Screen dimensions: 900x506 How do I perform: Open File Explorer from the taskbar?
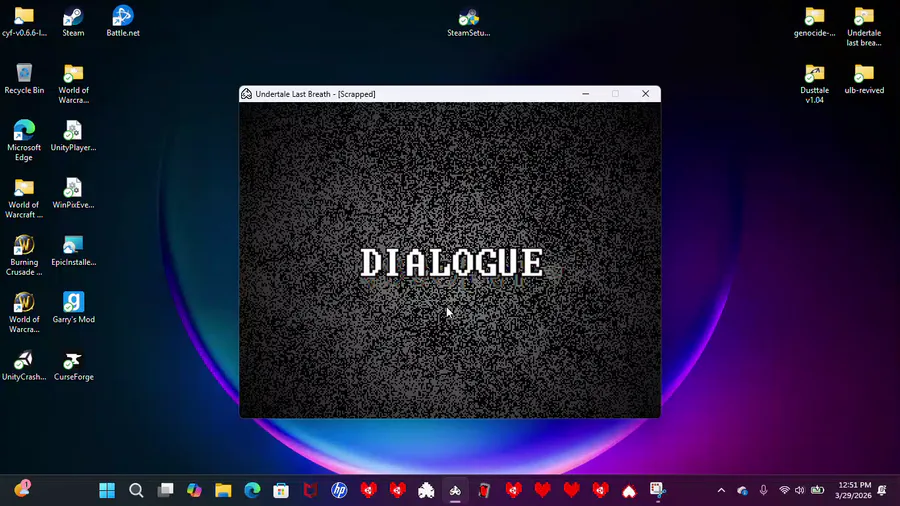point(223,491)
